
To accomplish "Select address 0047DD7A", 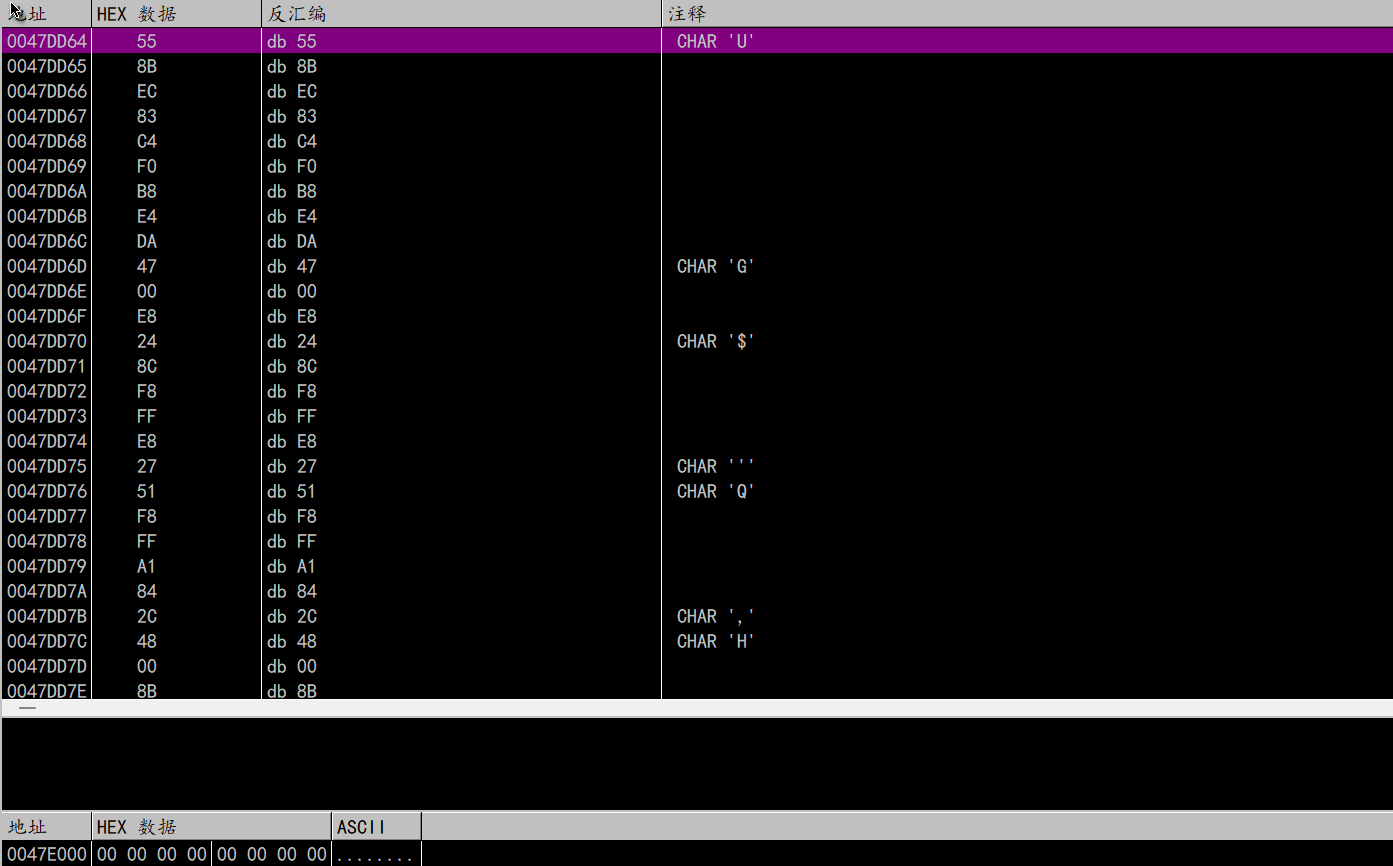I will [47, 591].
